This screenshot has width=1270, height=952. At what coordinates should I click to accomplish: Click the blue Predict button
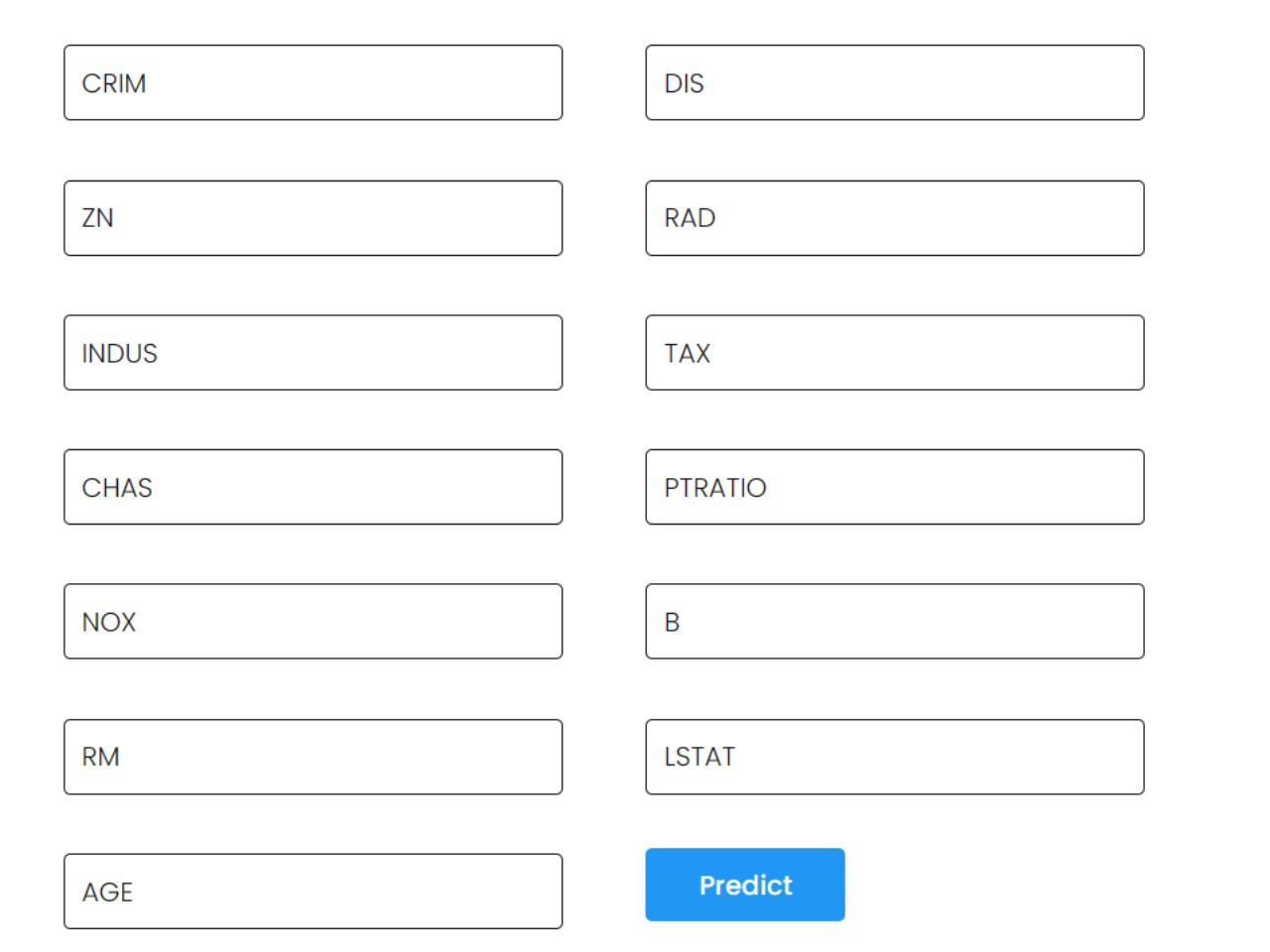pyautogui.click(x=745, y=885)
